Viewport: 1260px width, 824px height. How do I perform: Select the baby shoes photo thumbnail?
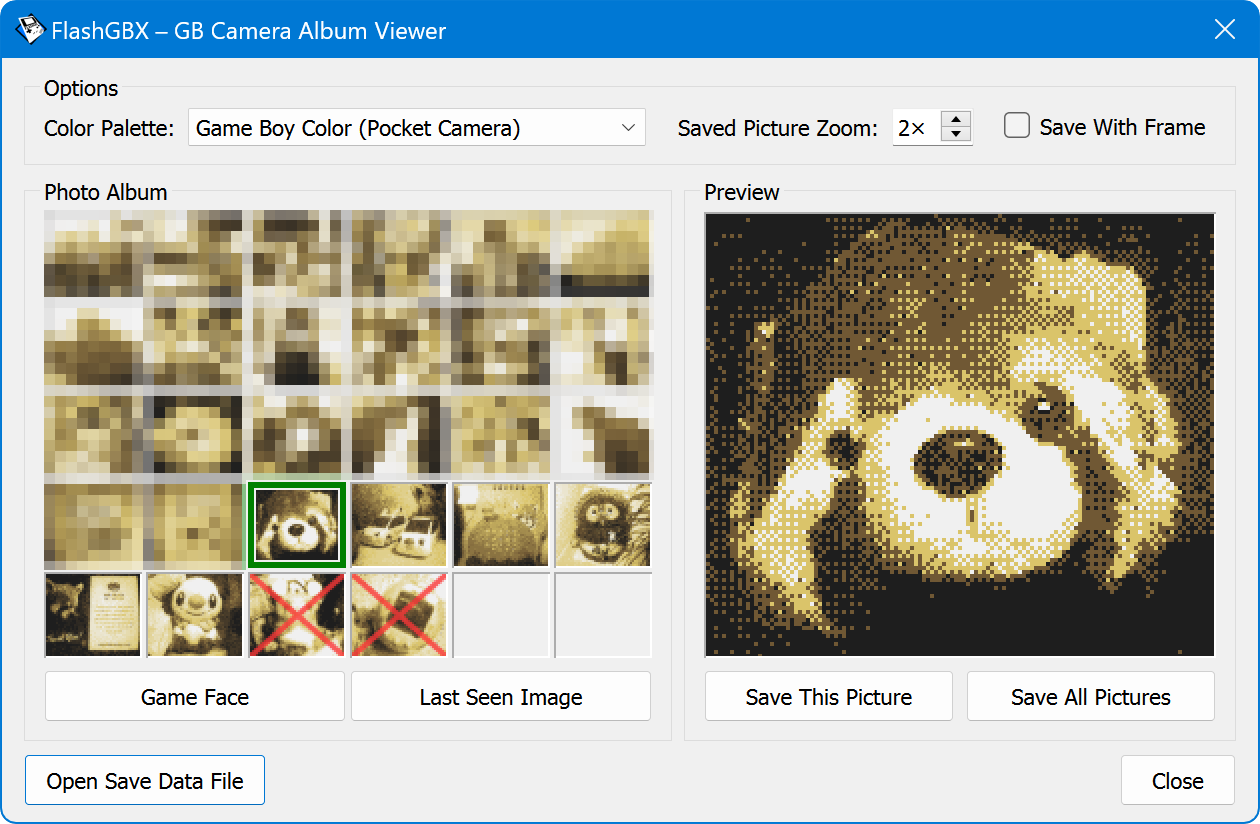tap(398, 524)
